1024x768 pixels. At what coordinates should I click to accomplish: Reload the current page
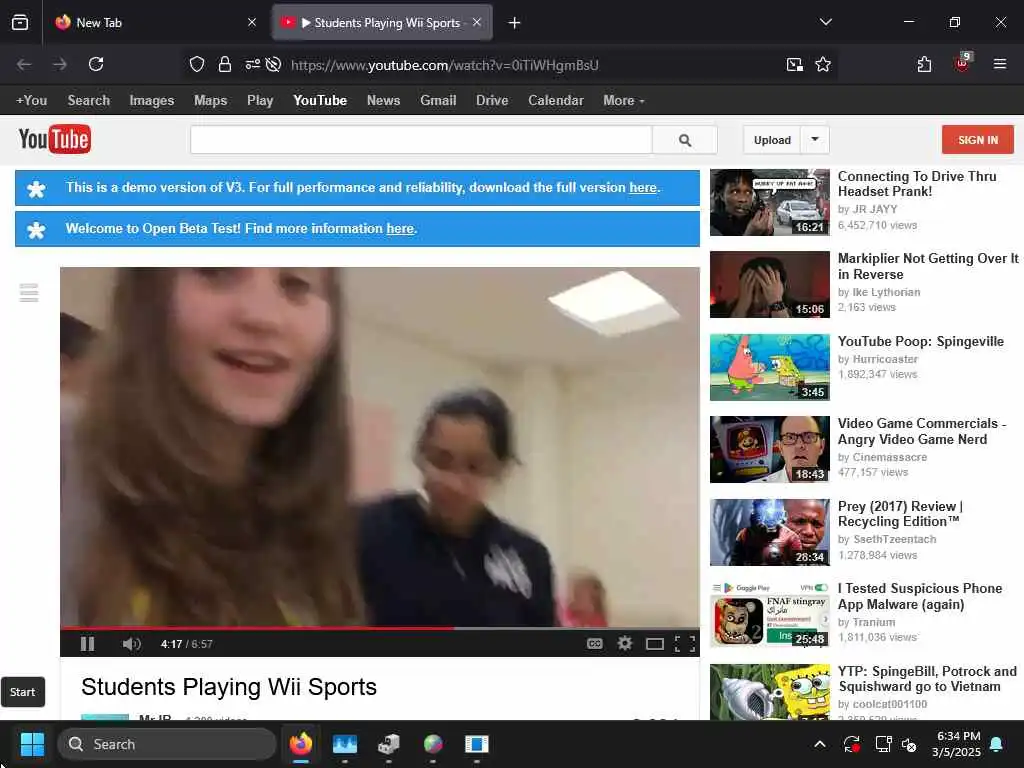pos(96,64)
